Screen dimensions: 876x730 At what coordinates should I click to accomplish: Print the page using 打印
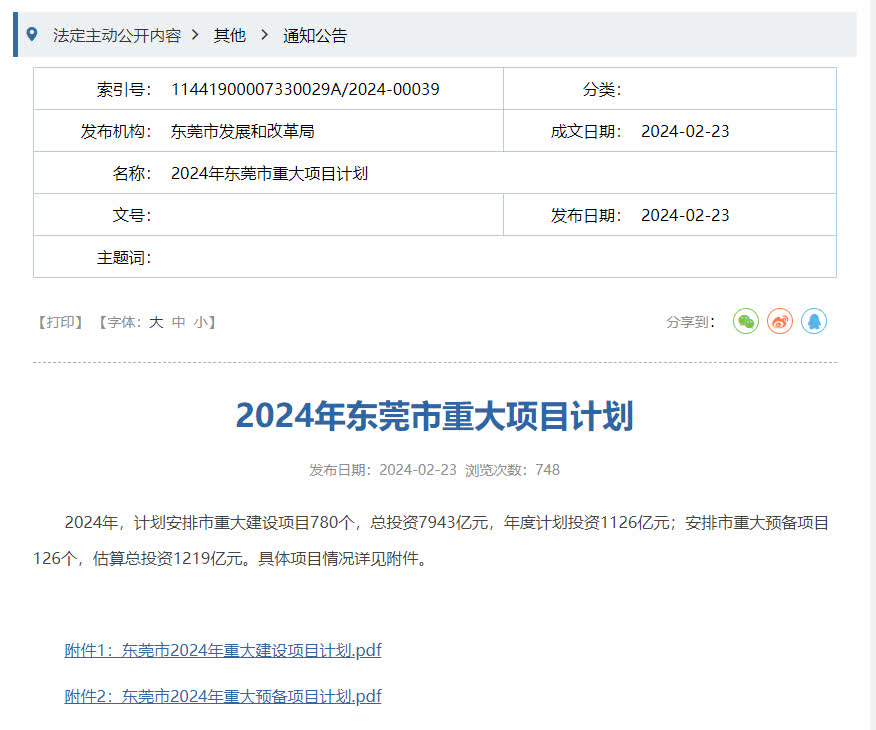pyautogui.click(x=60, y=322)
